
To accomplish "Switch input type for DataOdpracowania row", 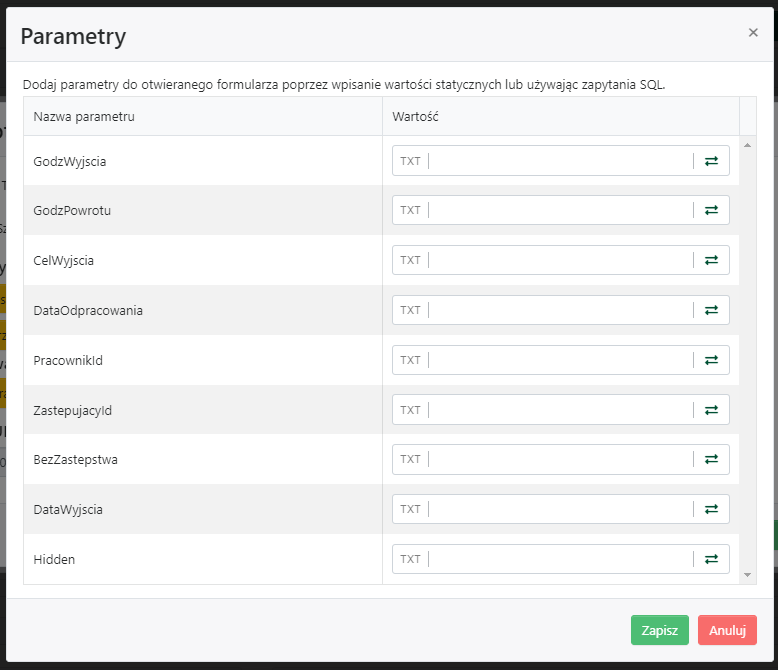I will (x=711, y=310).
